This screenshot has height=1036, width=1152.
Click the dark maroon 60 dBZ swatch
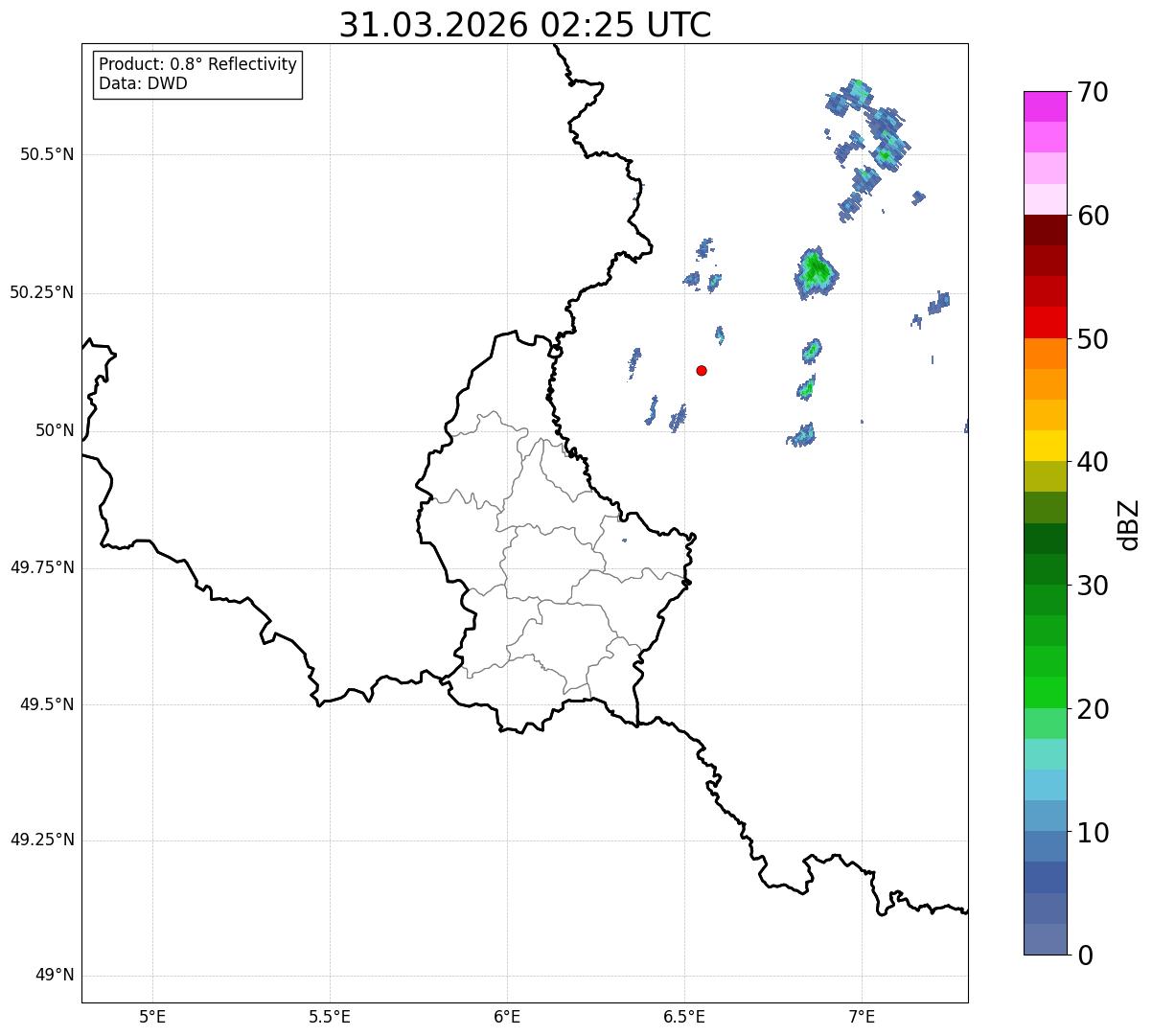tap(1045, 230)
